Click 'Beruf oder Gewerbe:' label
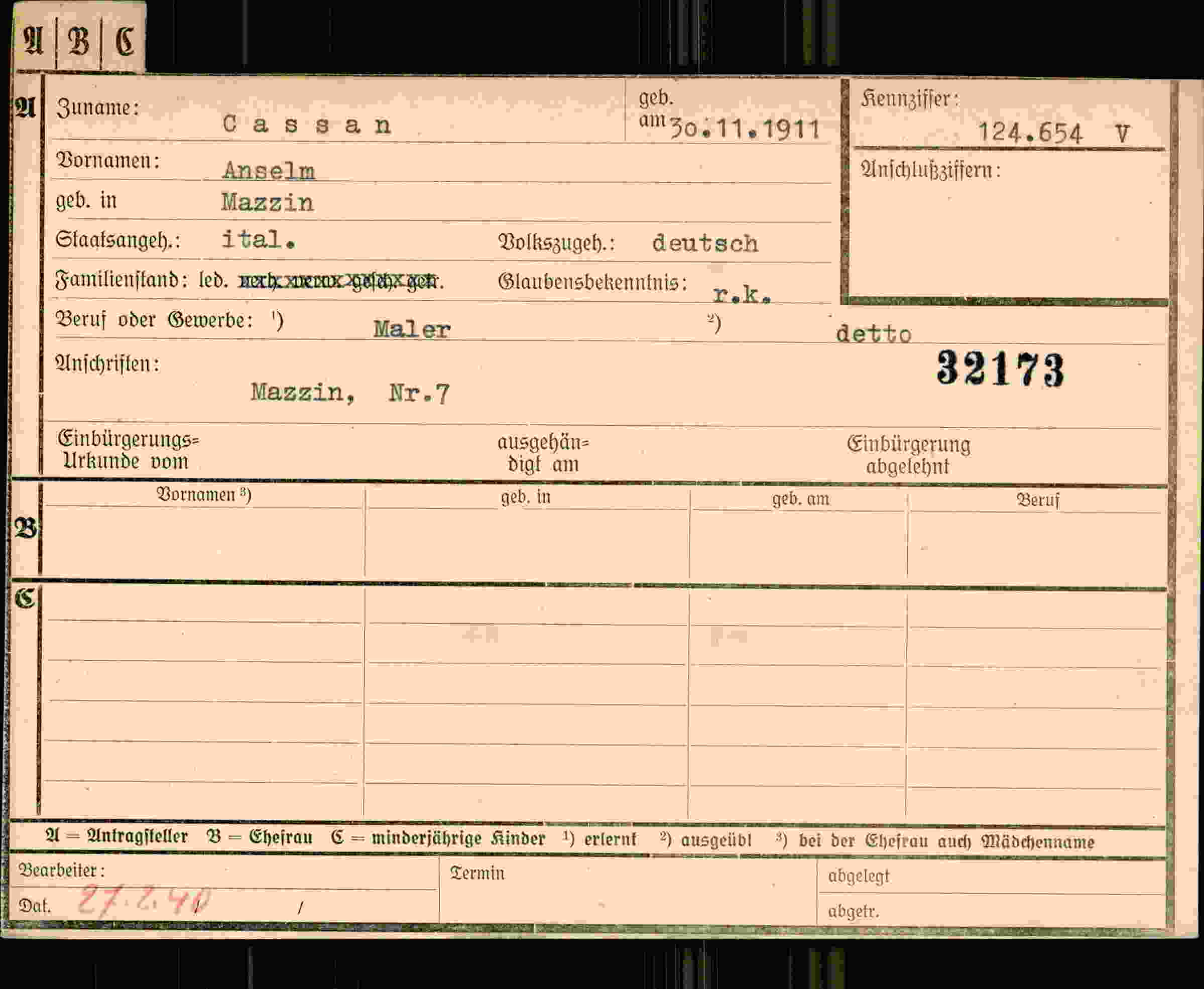Screen dimensions: 1204x989 point(154,320)
